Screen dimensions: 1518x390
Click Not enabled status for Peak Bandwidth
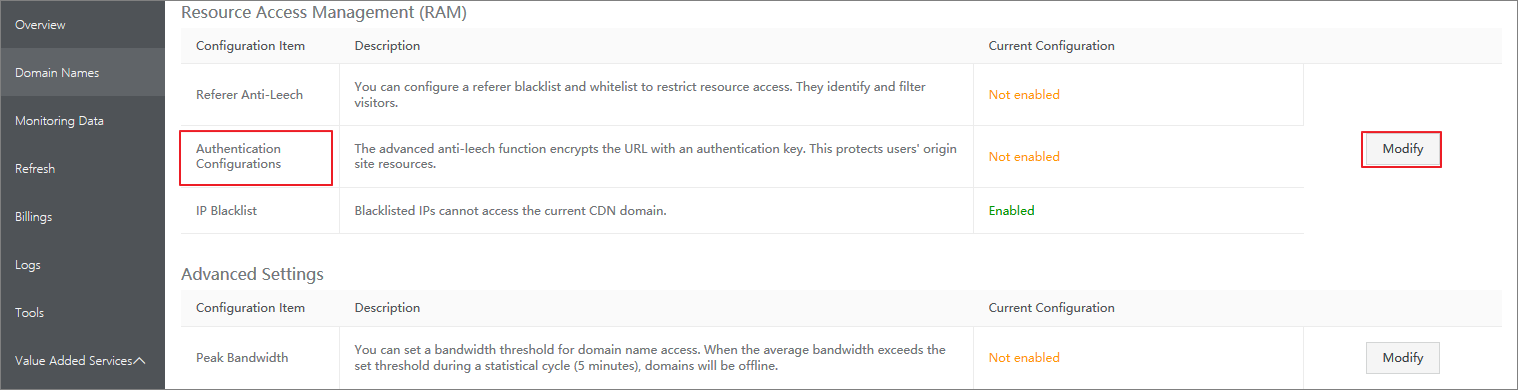(x=1024, y=357)
